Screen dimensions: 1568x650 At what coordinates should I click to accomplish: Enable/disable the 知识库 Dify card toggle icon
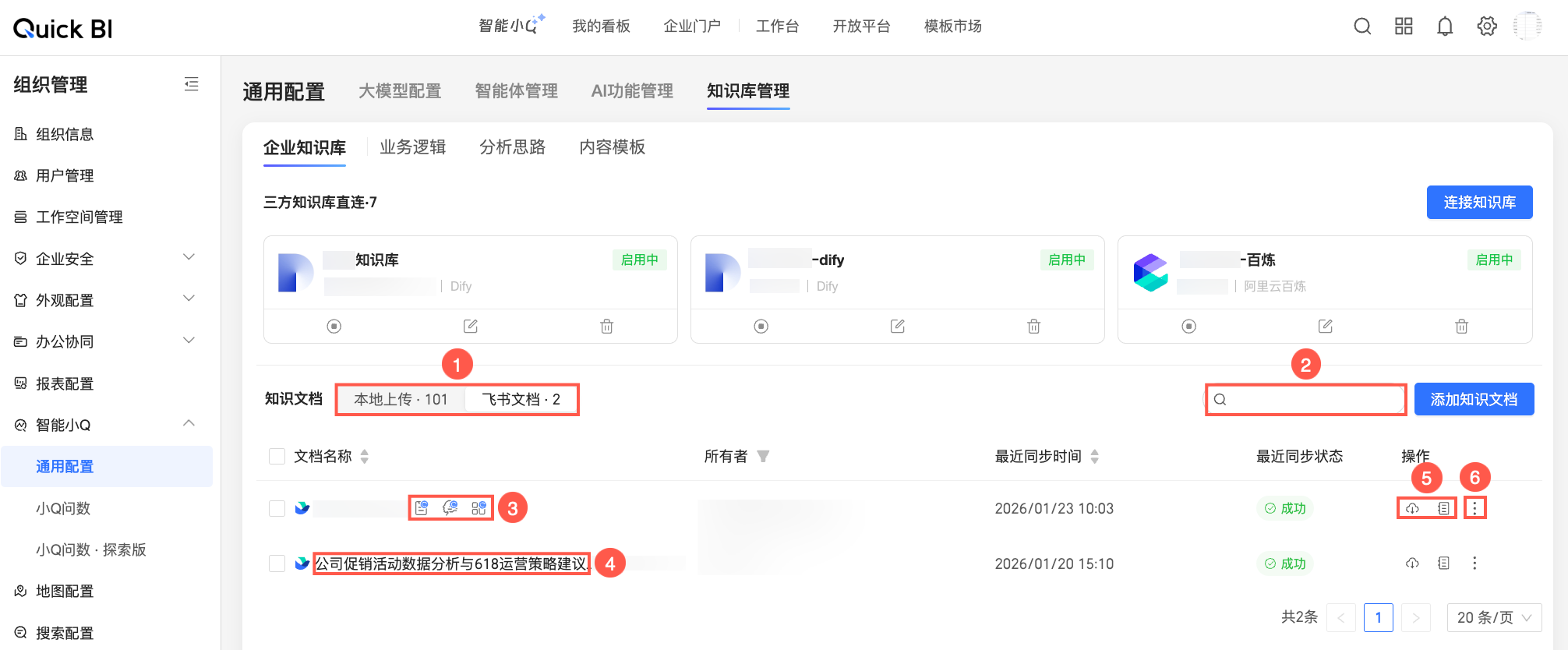point(334,326)
